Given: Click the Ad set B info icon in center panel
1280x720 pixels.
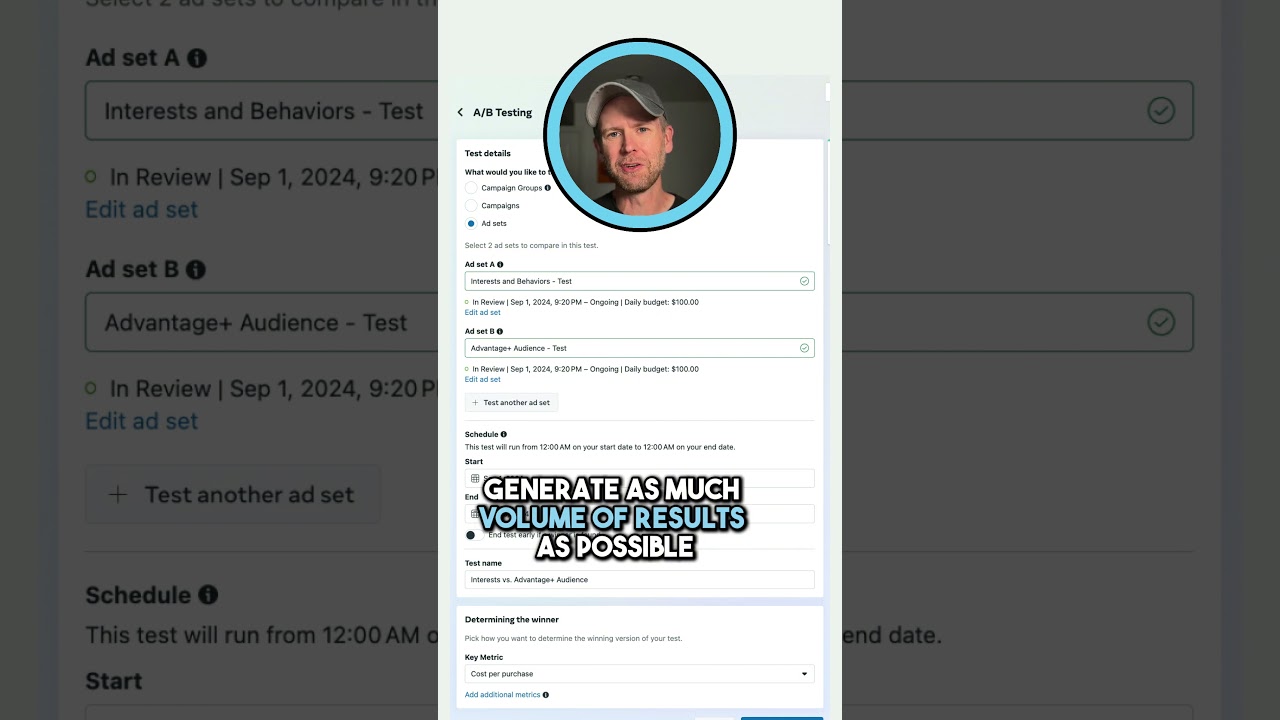Looking at the screenshot, I should pyautogui.click(x=500, y=331).
